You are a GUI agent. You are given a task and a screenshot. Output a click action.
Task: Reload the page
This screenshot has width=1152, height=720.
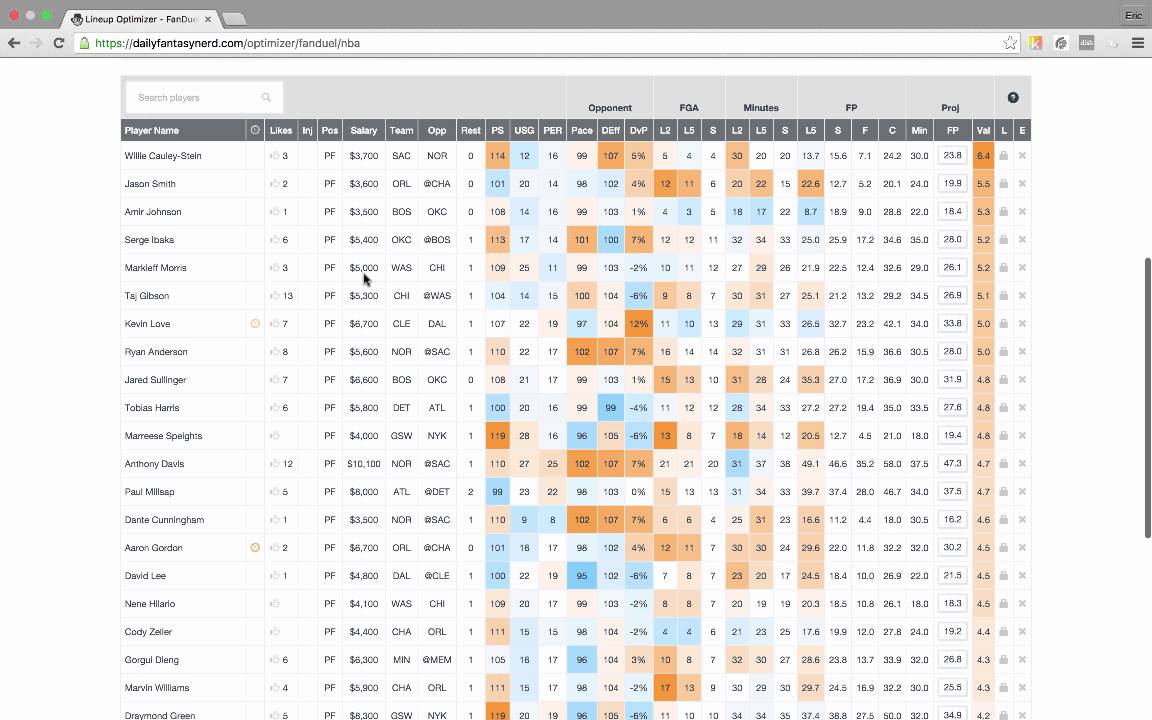coord(59,43)
